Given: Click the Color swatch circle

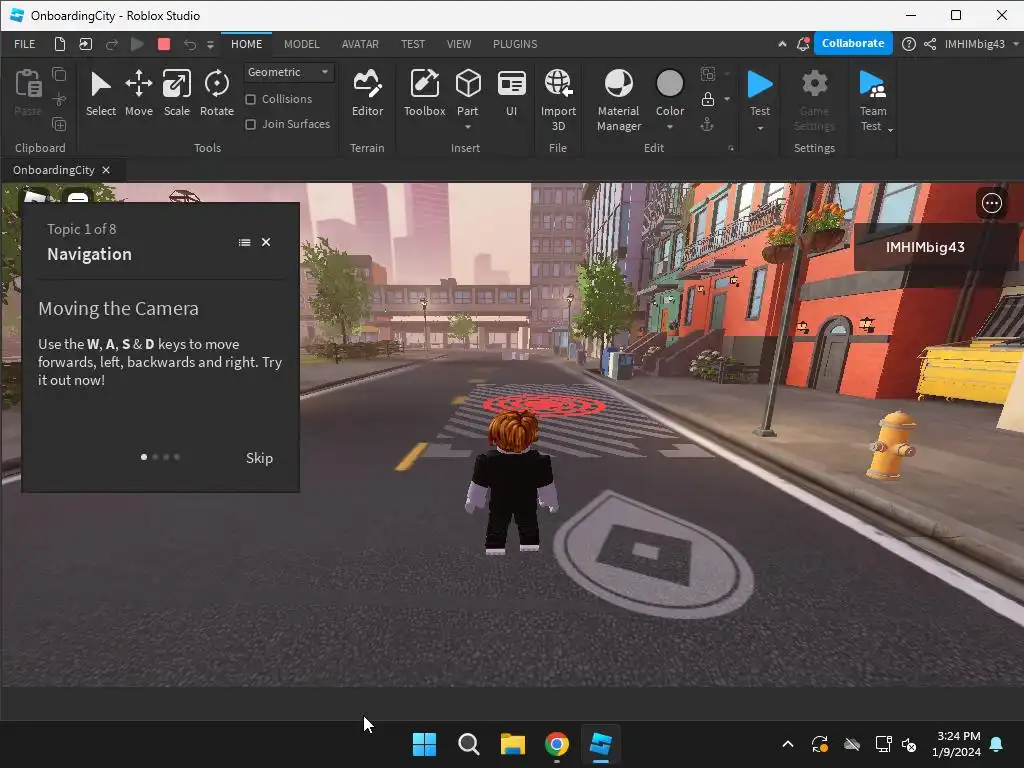Looking at the screenshot, I should coord(669,84).
